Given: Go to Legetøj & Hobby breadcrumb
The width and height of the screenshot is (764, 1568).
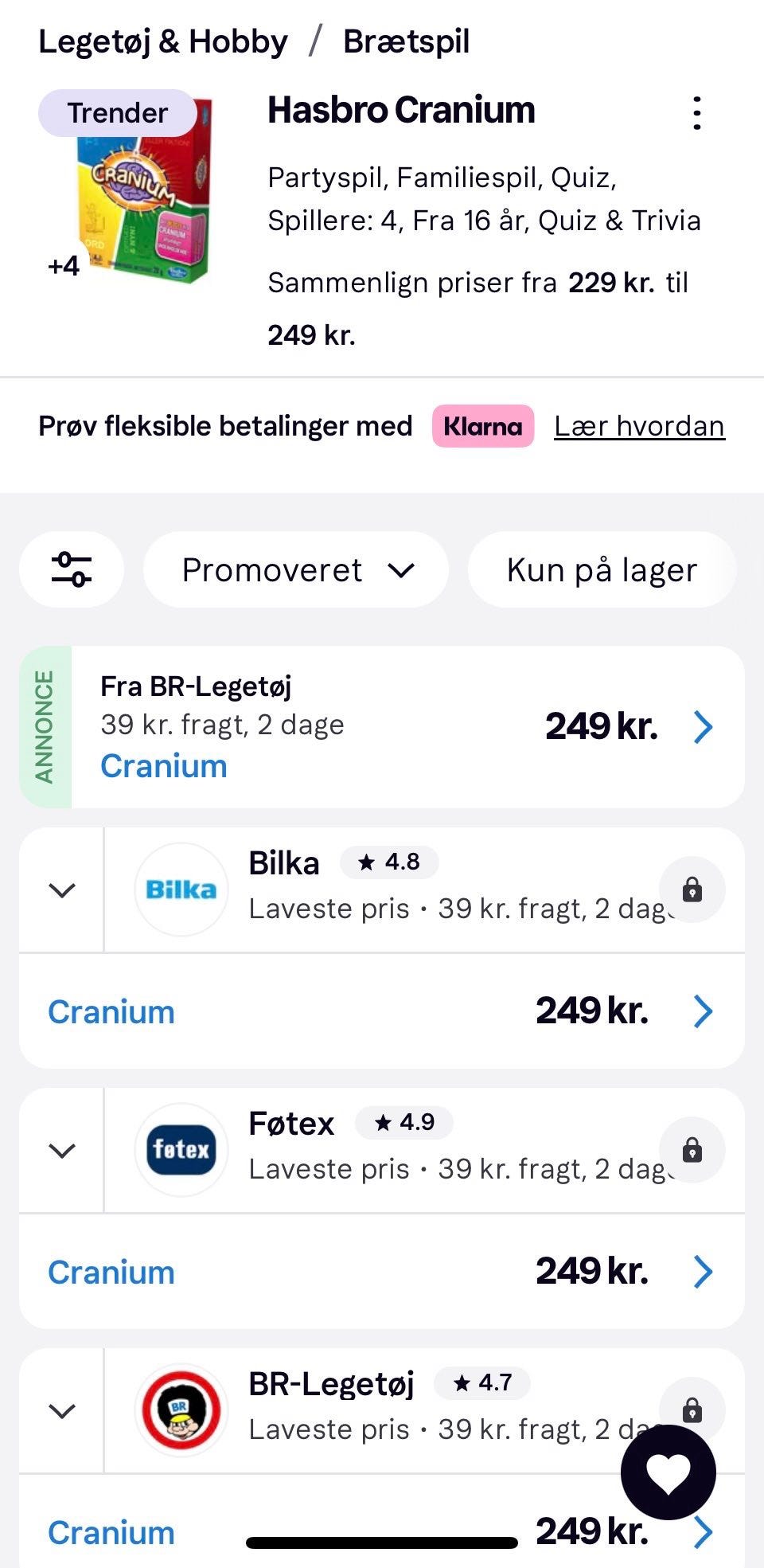Looking at the screenshot, I should click(163, 42).
